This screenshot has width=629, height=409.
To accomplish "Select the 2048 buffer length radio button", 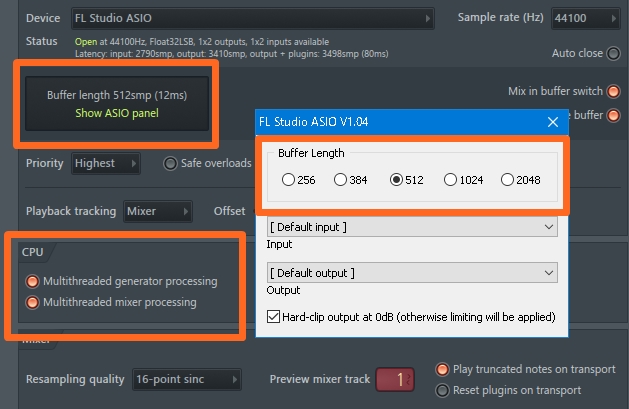I will (x=507, y=180).
